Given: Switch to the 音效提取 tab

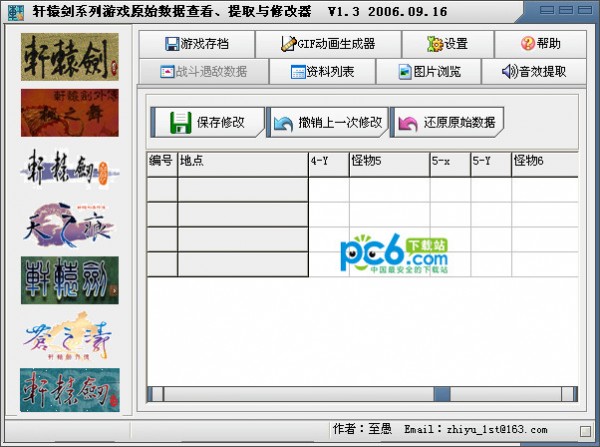Looking at the screenshot, I should pyautogui.click(x=534, y=72).
